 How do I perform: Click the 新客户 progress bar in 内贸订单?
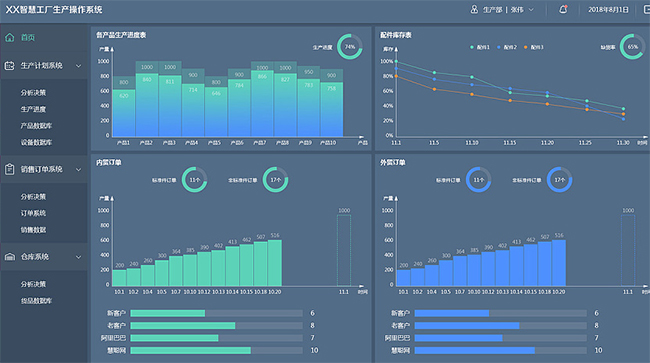pos(216,313)
